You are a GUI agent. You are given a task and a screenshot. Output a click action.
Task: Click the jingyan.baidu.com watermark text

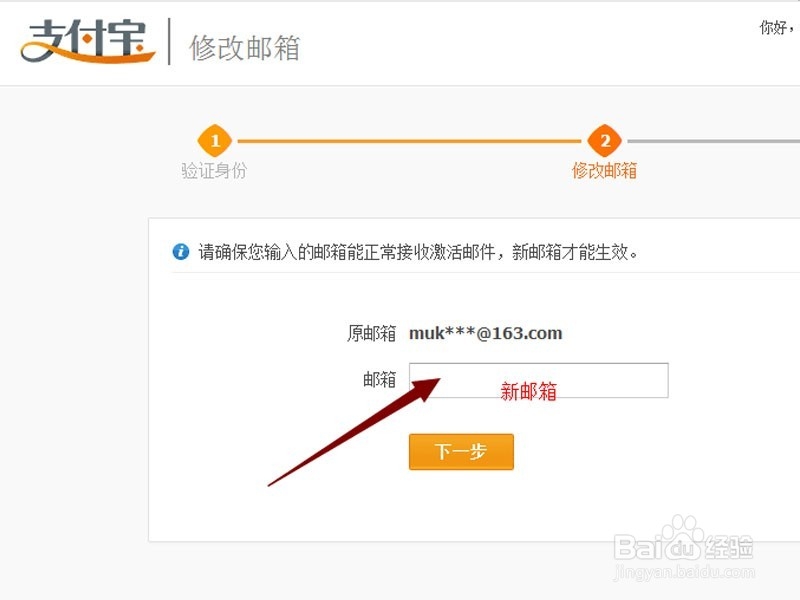coord(684,572)
